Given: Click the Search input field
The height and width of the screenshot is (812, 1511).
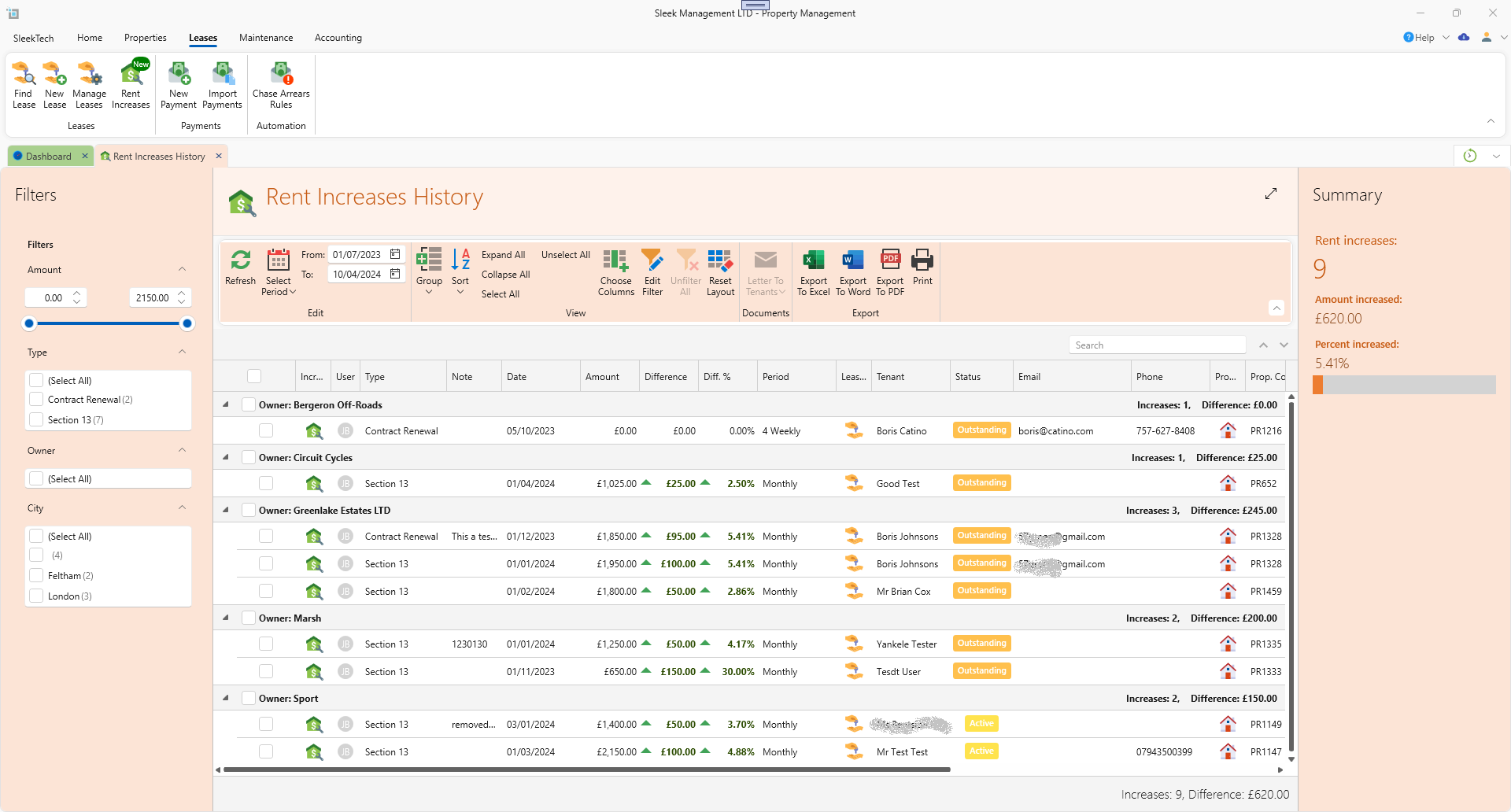Looking at the screenshot, I should tap(1156, 345).
